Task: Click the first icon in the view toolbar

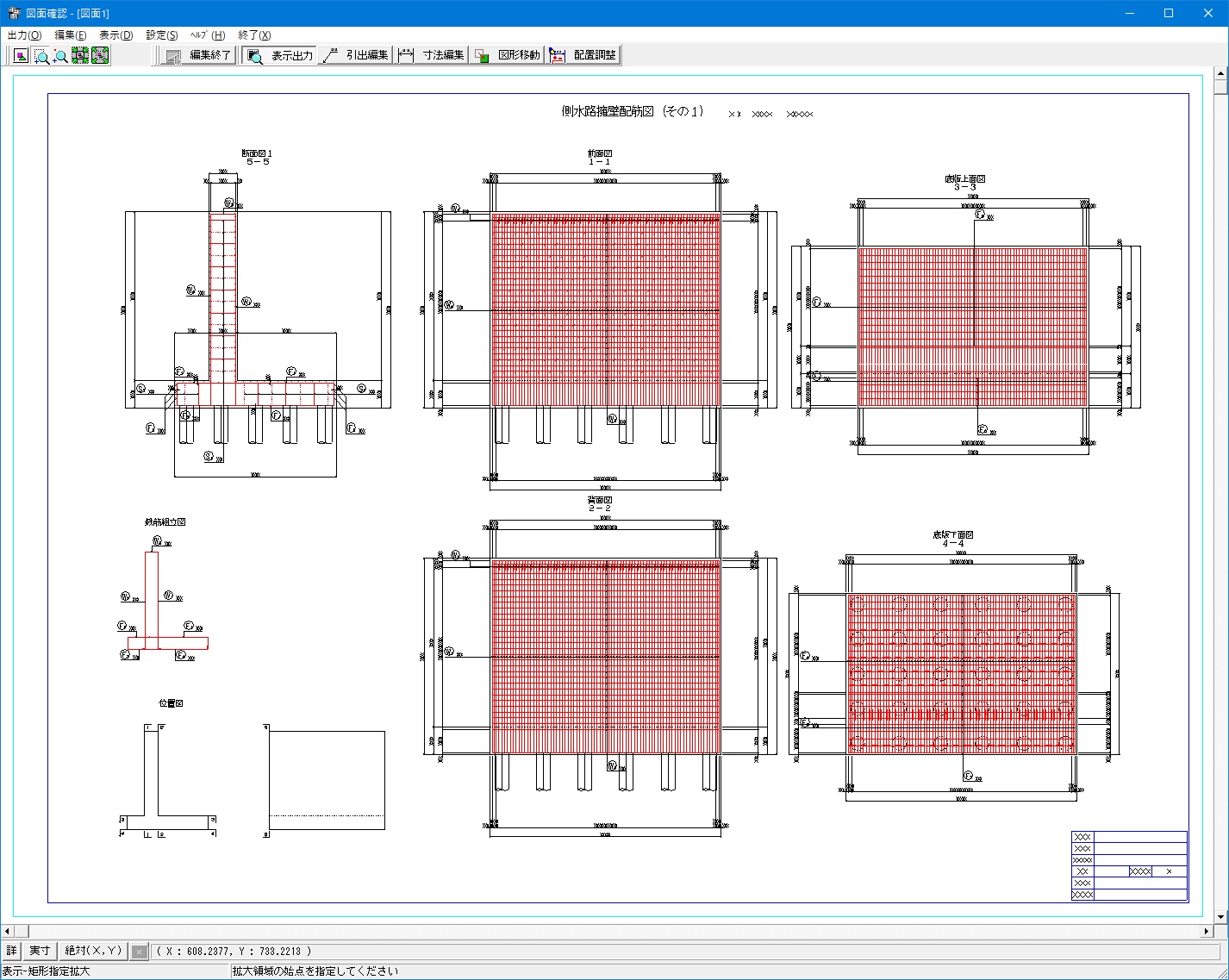Action: click(x=21, y=56)
